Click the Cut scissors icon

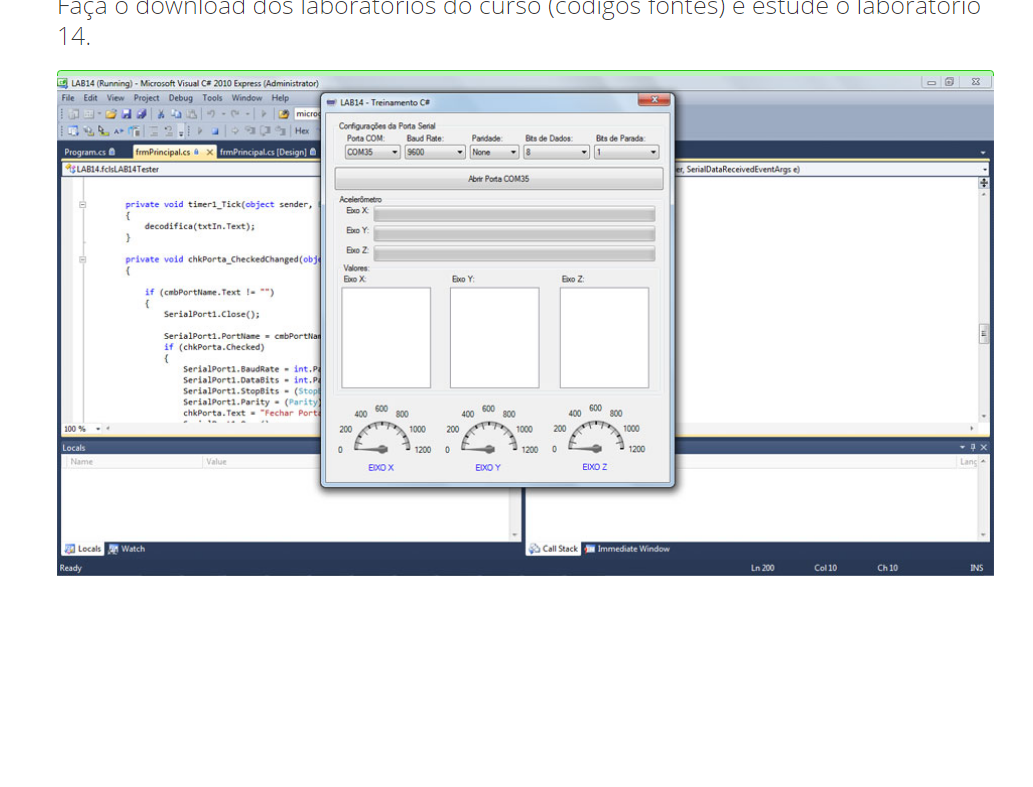tap(160, 114)
